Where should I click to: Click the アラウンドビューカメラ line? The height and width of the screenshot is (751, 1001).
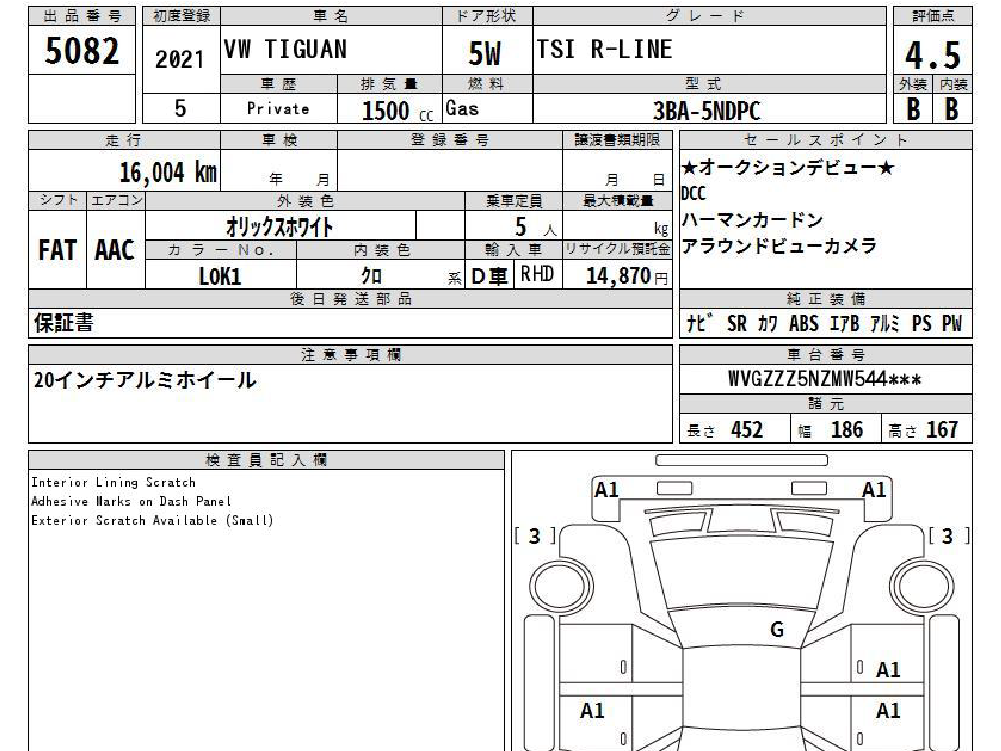[779, 246]
